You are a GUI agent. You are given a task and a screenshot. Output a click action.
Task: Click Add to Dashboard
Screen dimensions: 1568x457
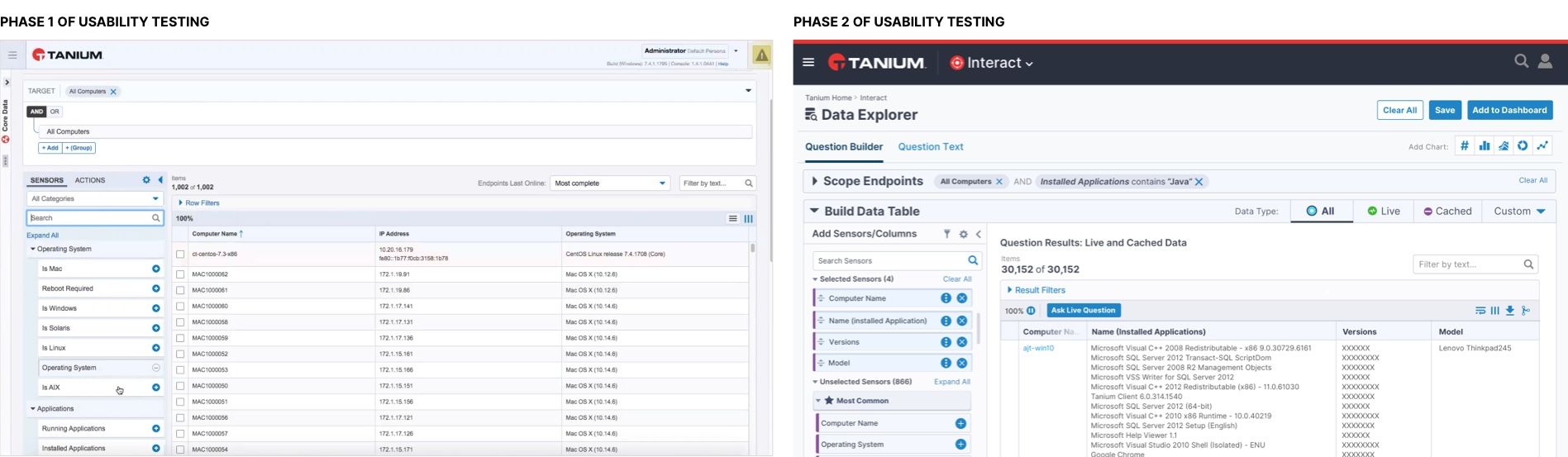tap(1509, 110)
